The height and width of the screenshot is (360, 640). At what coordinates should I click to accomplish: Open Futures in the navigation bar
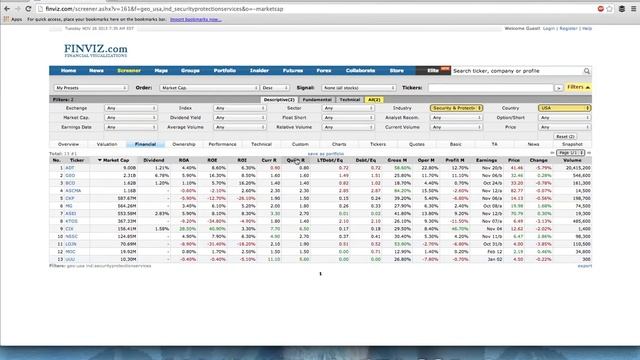click(293, 71)
